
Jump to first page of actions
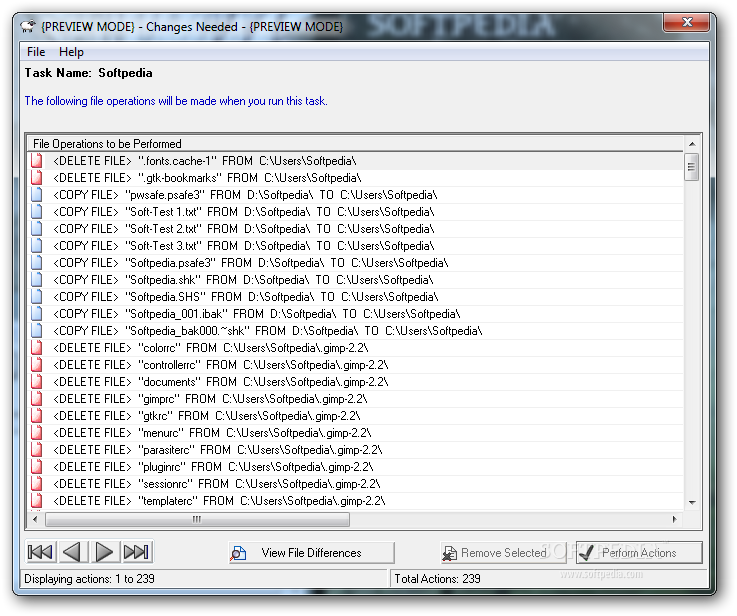(40, 552)
